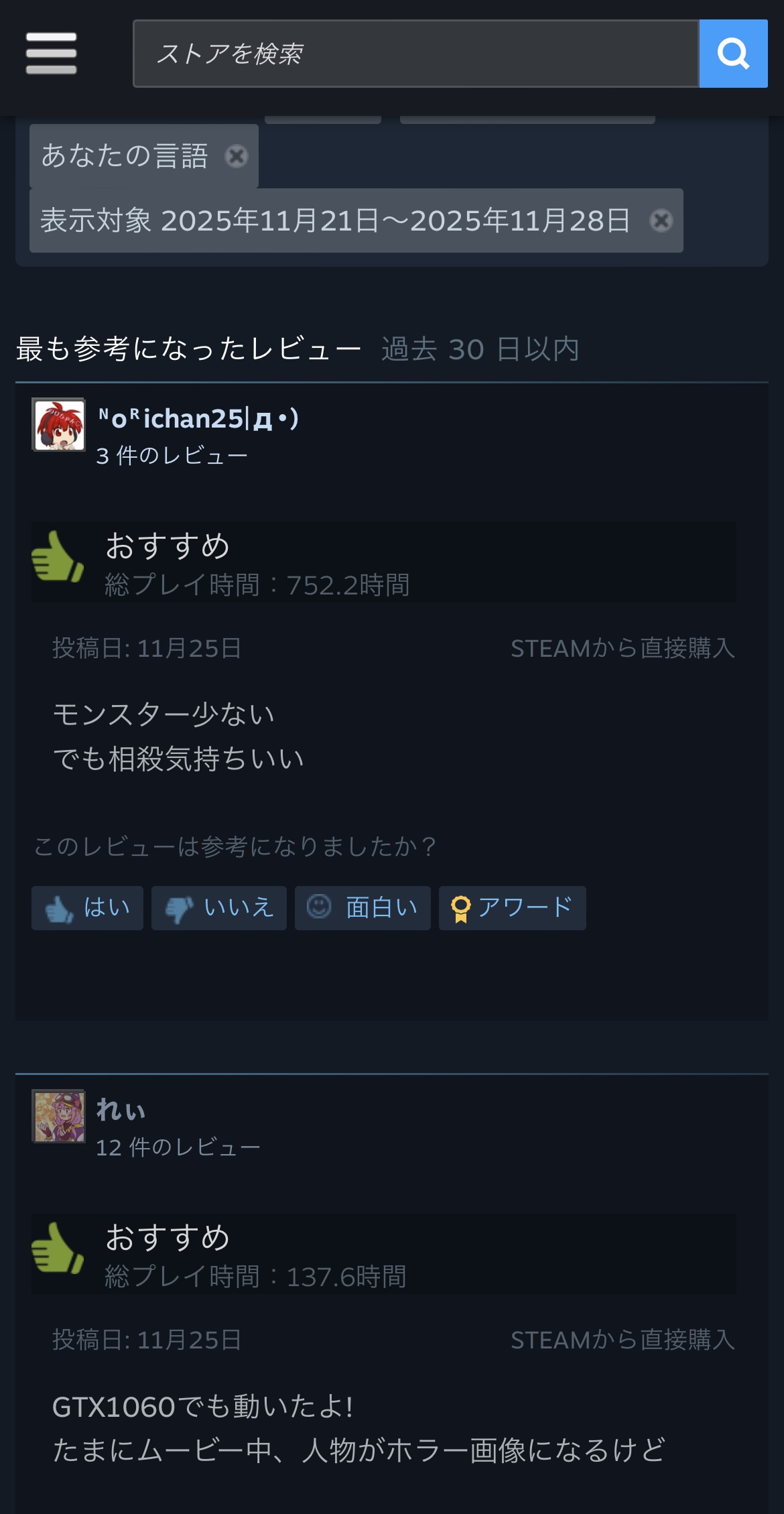This screenshot has height=1514, width=784.
Task: Open れぃ's avatar
Action: [x=59, y=1116]
